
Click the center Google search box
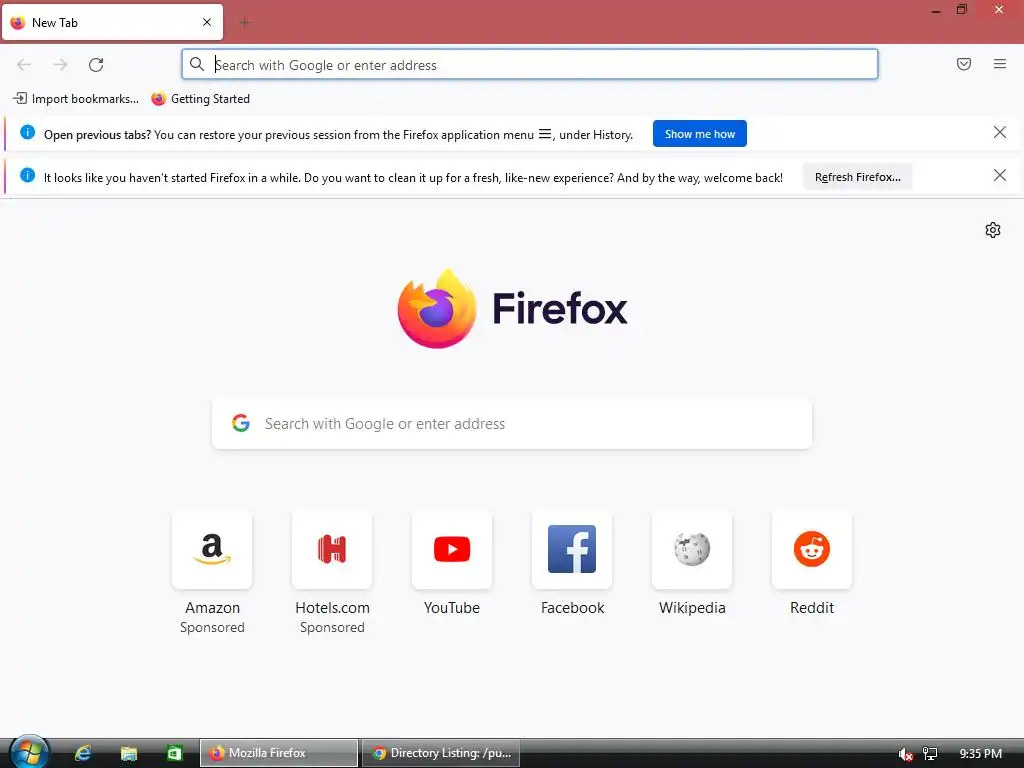[512, 424]
